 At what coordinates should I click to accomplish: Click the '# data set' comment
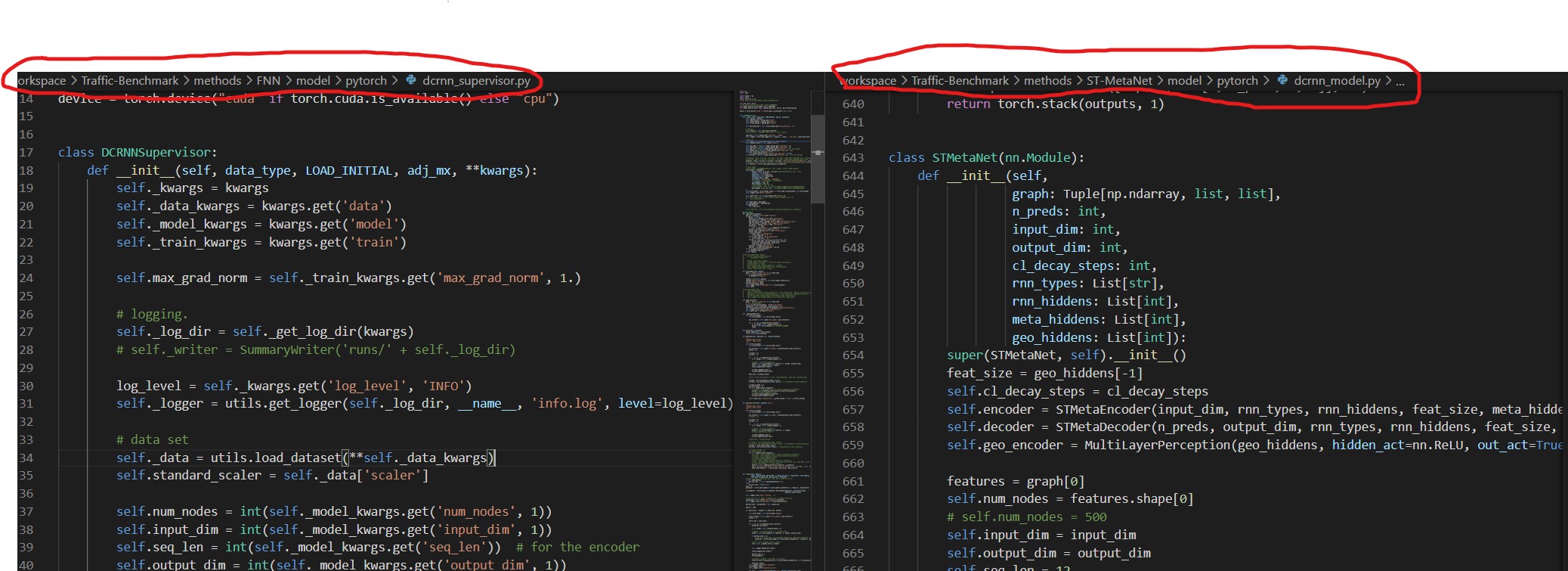point(152,439)
